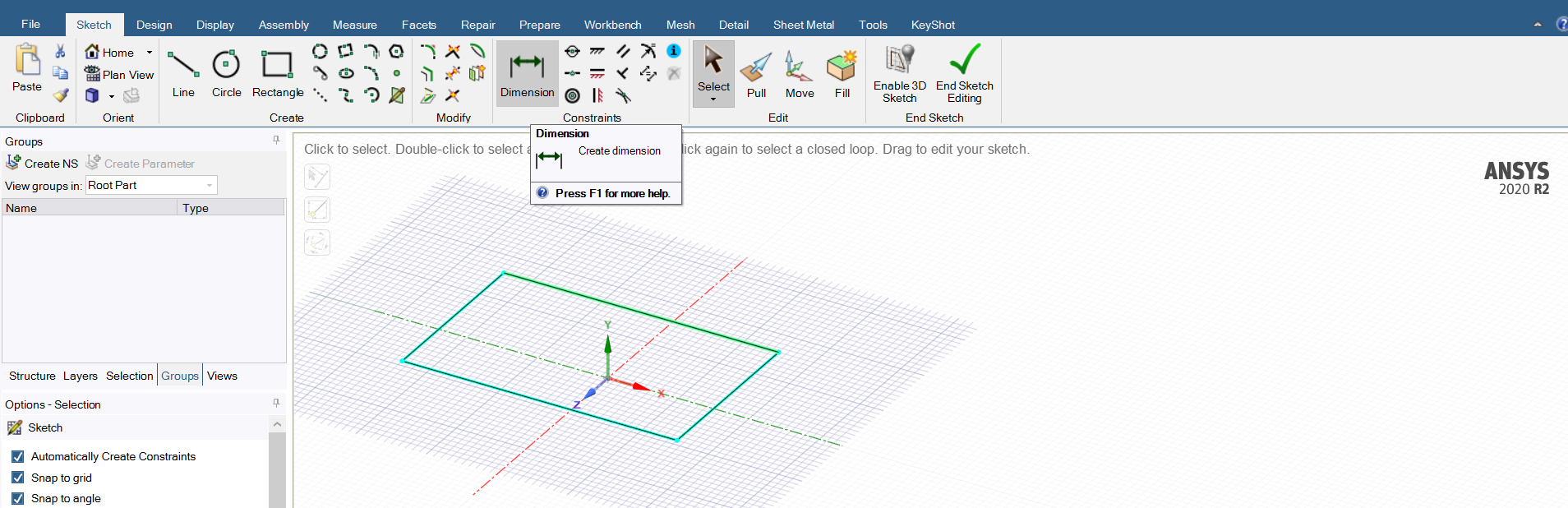This screenshot has width=1568, height=508.
Task: Open the Measure ribbon tab
Action: click(x=355, y=25)
